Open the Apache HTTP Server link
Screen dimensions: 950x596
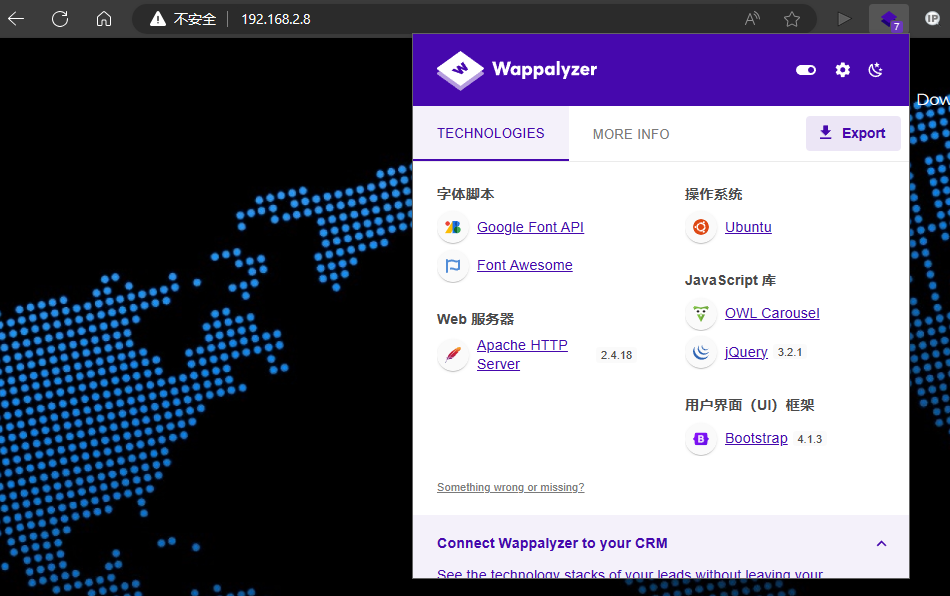click(522, 354)
